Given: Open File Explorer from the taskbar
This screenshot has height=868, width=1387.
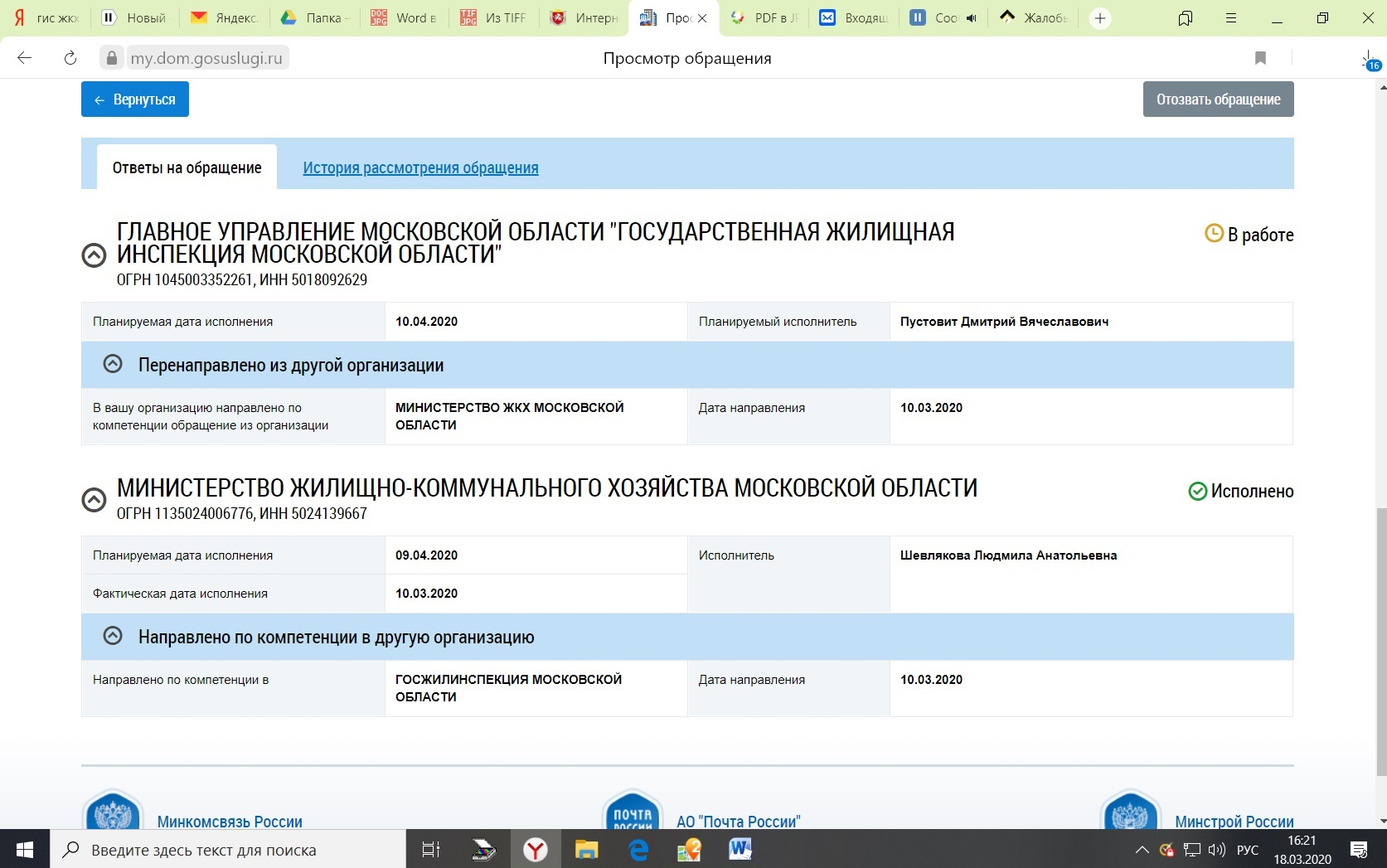Looking at the screenshot, I should click(586, 849).
